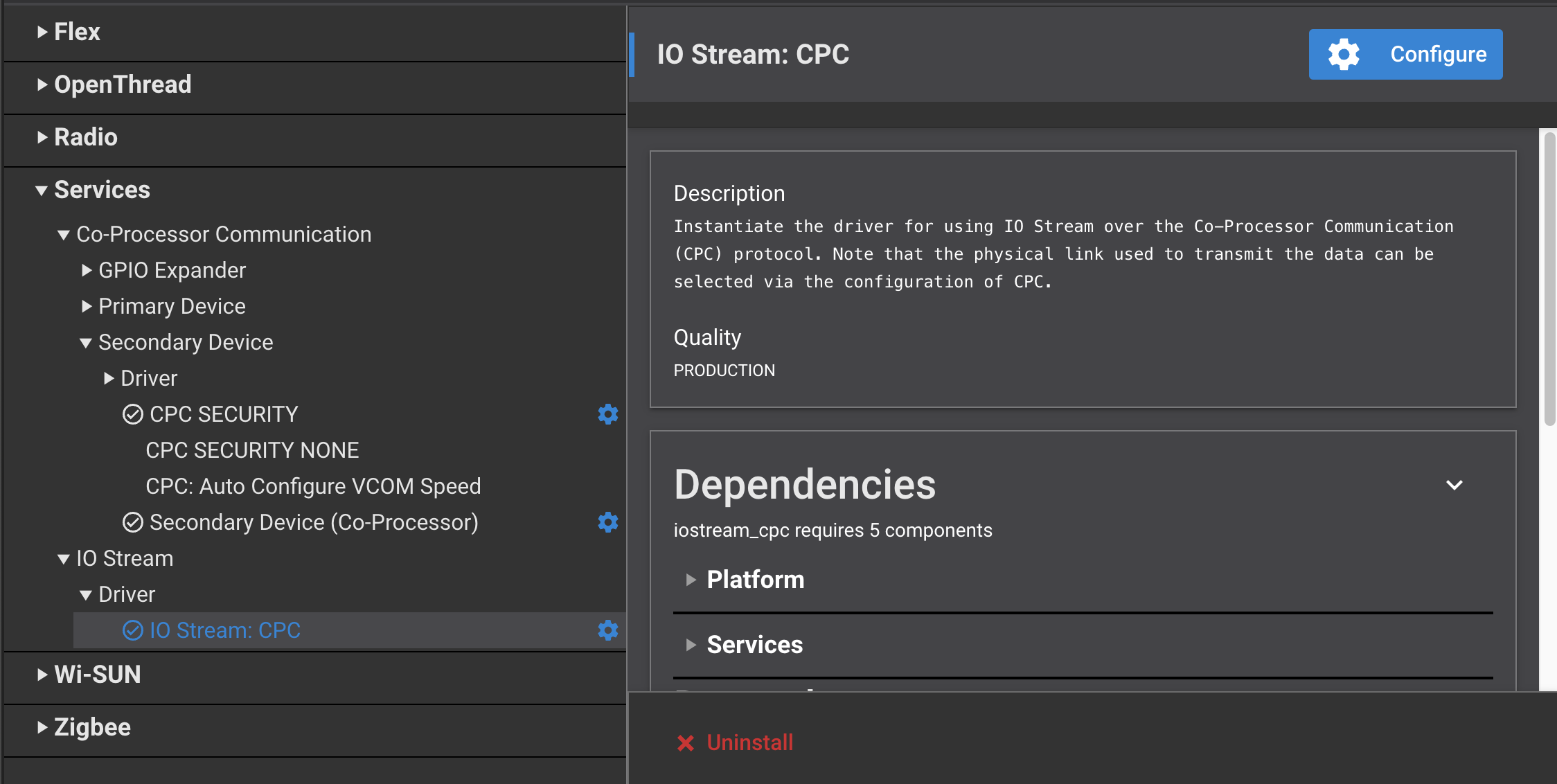Expand the GPIO Expander node
Viewport: 1557px width, 784px height.
point(87,270)
